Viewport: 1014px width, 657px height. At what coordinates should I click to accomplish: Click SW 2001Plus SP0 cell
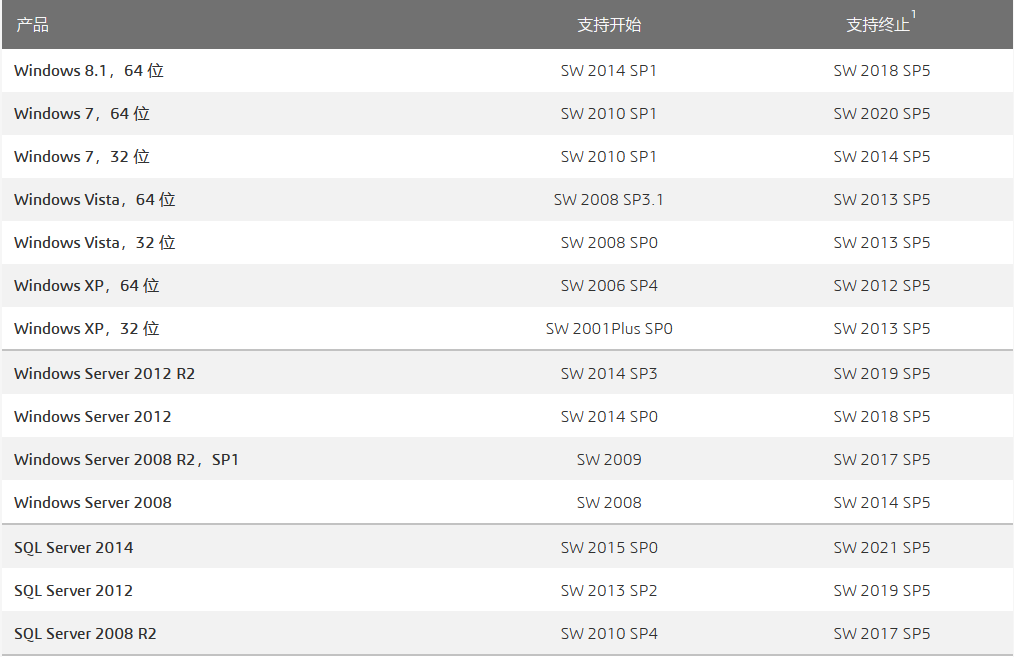coord(609,329)
